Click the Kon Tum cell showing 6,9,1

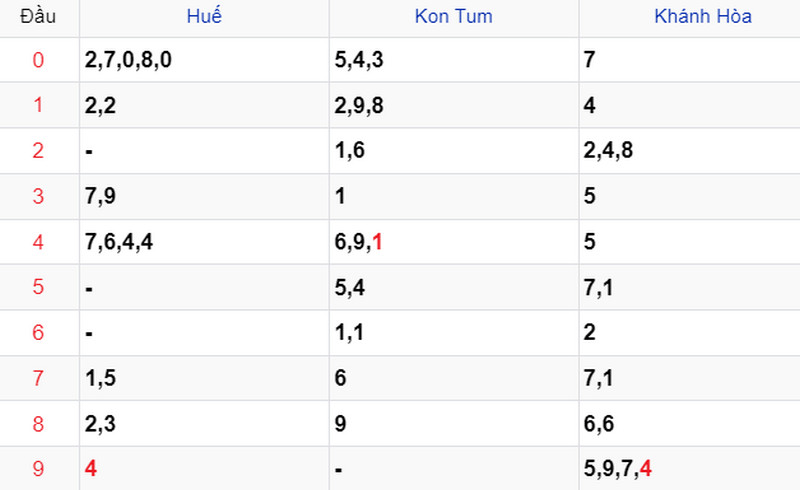point(454,242)
